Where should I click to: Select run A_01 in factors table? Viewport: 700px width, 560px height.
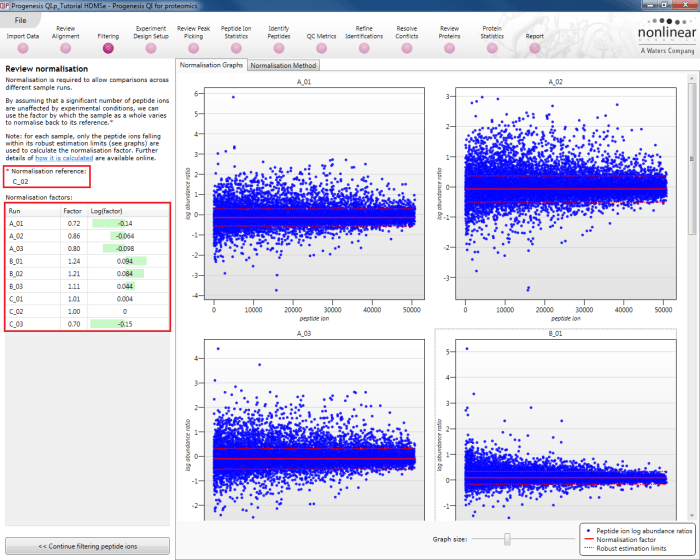[88, 223]
